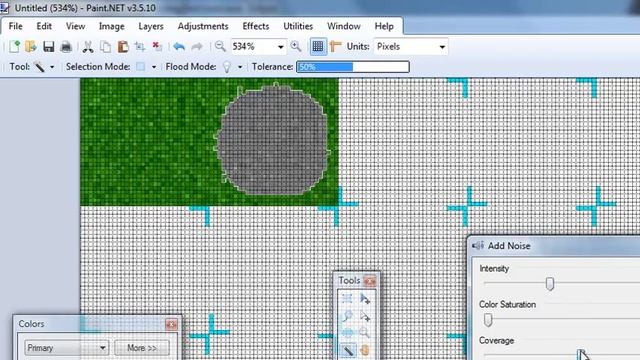Click the Open file folder icon
The height and width of the screenshot is (360, 640).
point(31,47)
